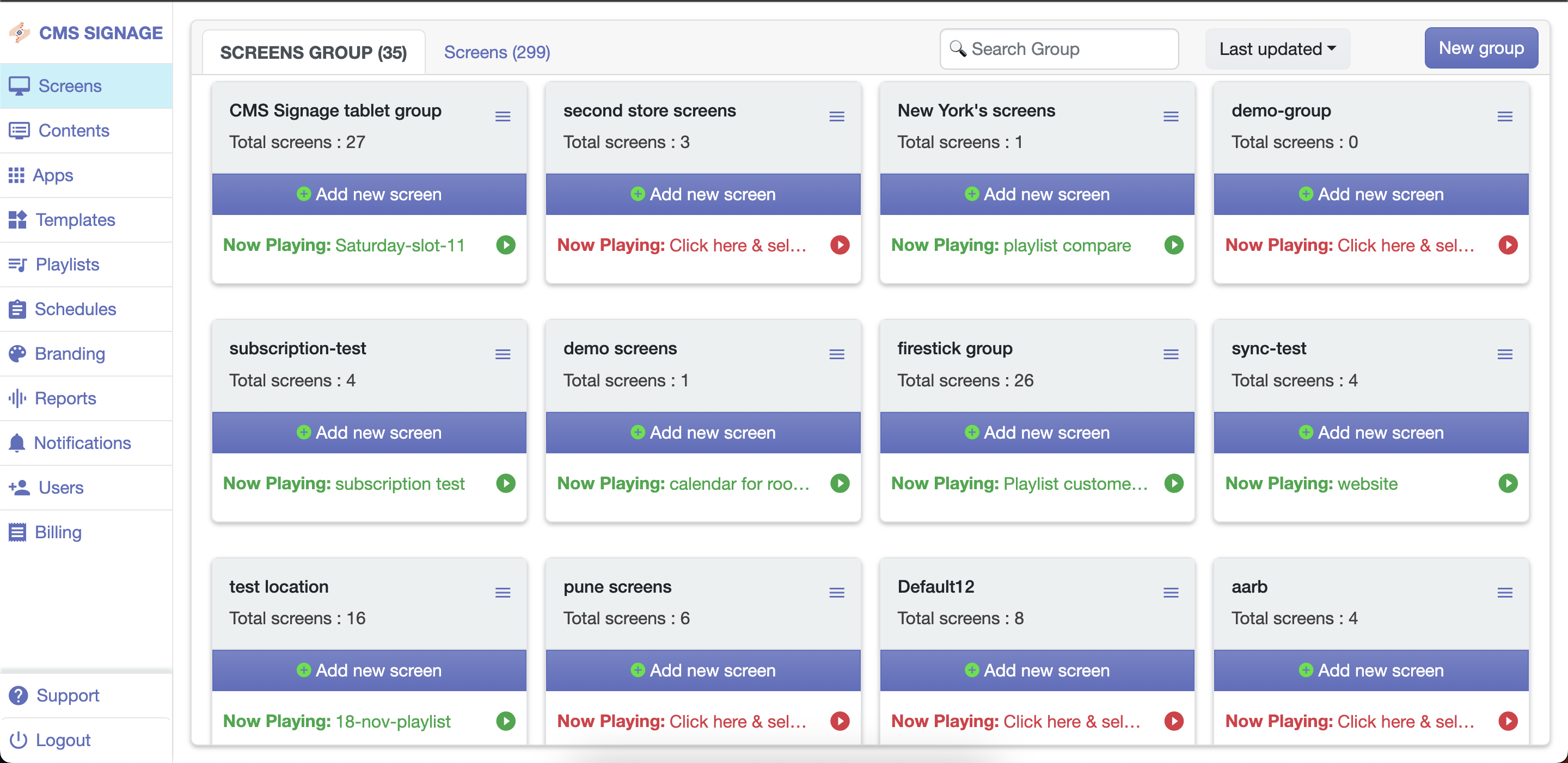The height and width of the screenshot is (763, 1568).
Task: Go to Playlists in the sidebar
Action: [x=67, y=264]
